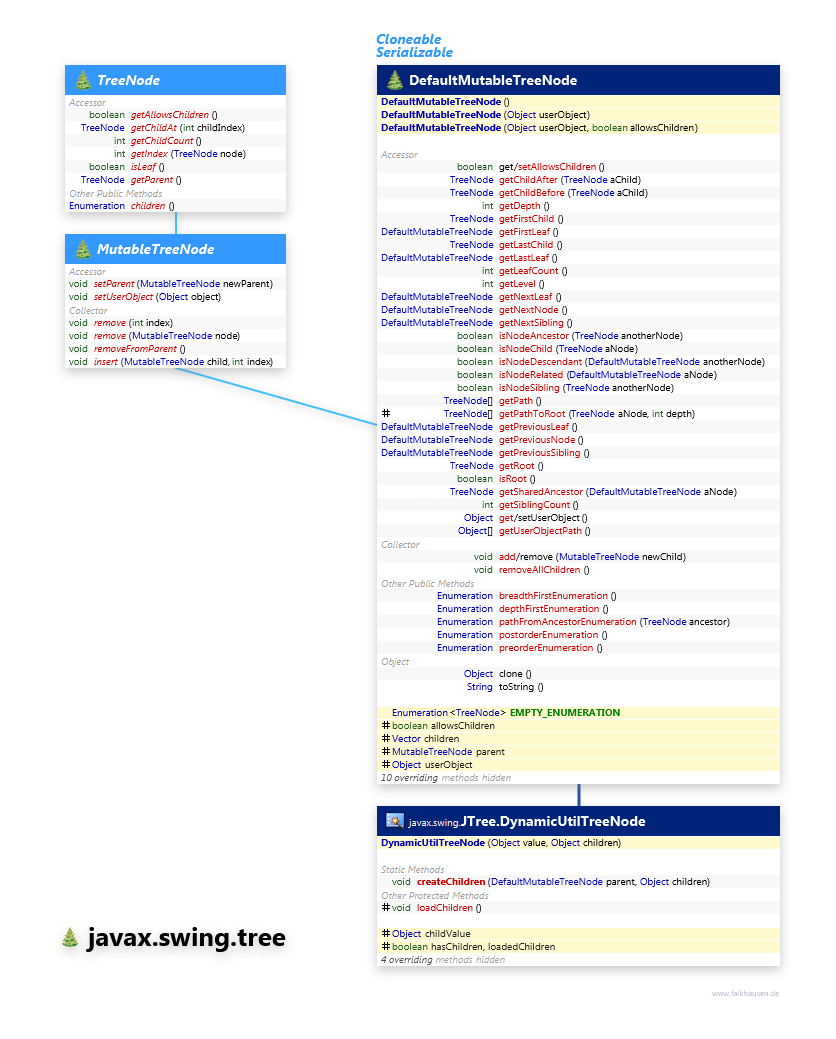This screenshot has height=1039, width=836.
Task: Click the tree icon beside javax.swing.tree title
Action: pyautogui.click(x=70, y=938)
